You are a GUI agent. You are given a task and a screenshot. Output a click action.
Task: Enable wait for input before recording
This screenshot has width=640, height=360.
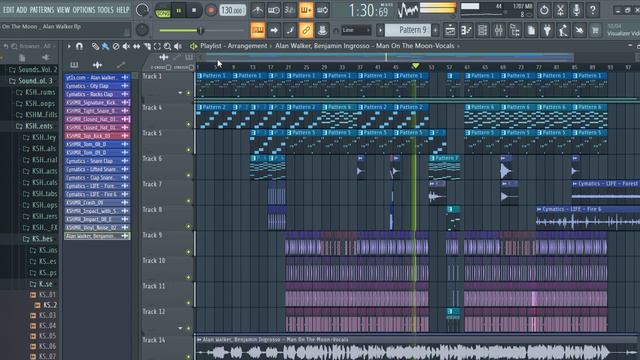[273, 10]
